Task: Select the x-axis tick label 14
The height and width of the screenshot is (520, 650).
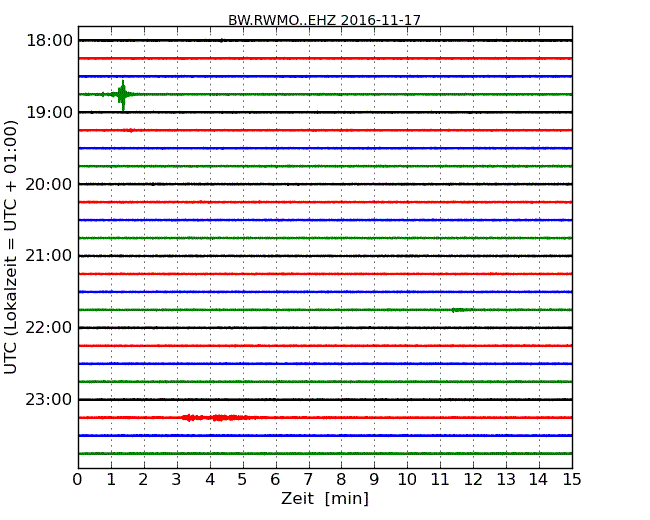Action: pyautogui.click(x=538, y=480)
